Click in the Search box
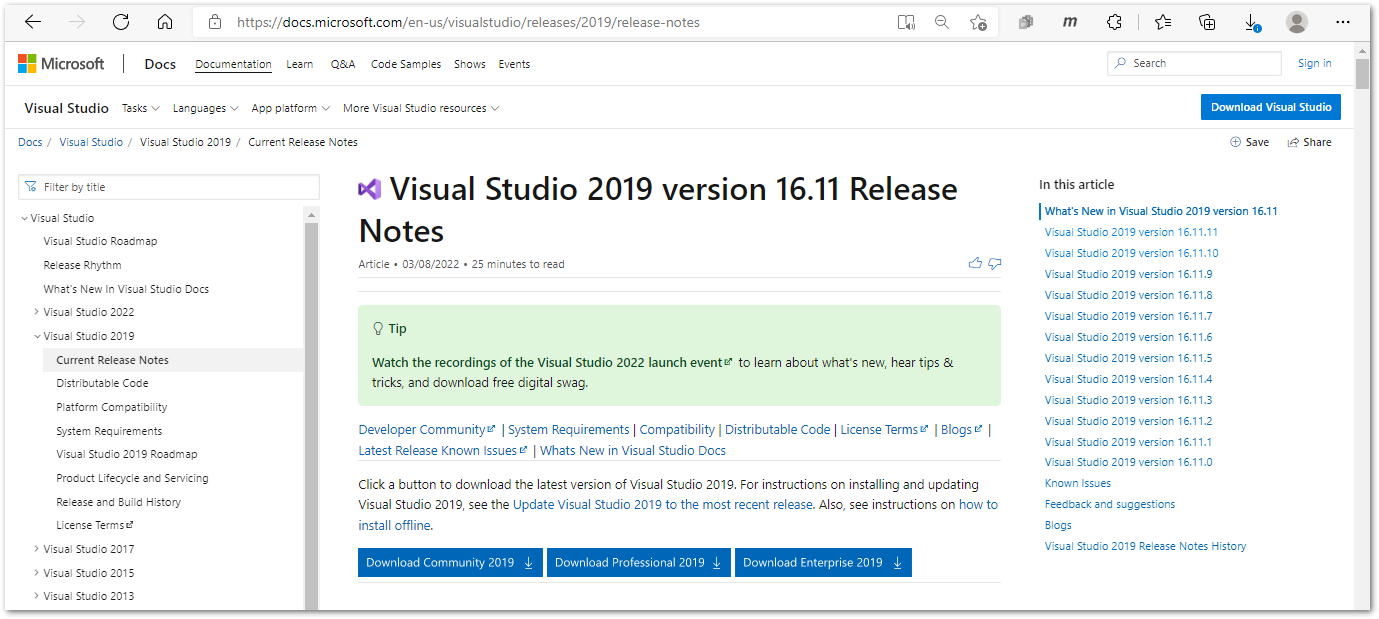 (x=1194, y=63)
